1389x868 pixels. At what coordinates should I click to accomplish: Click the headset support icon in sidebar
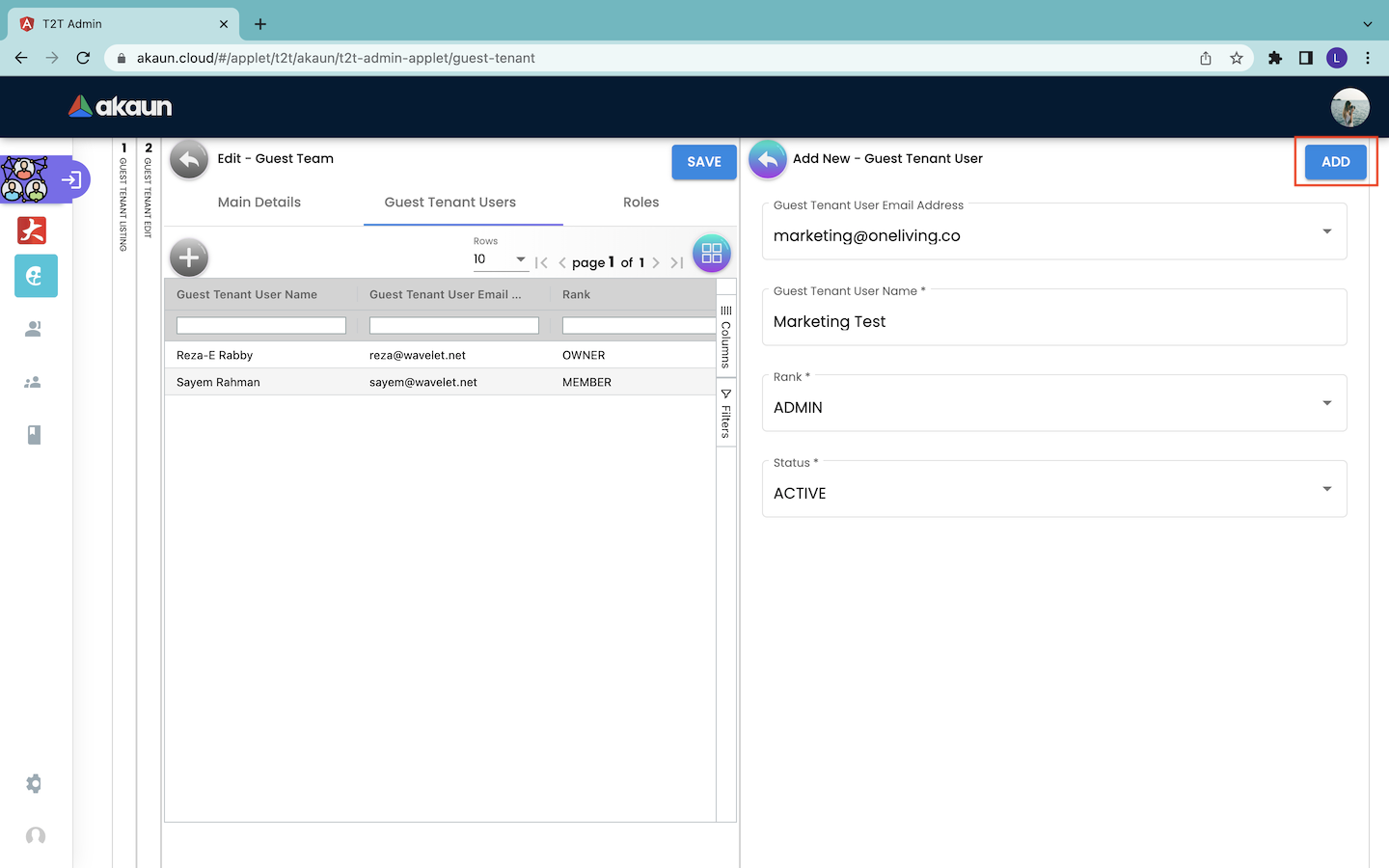[36, 836]
